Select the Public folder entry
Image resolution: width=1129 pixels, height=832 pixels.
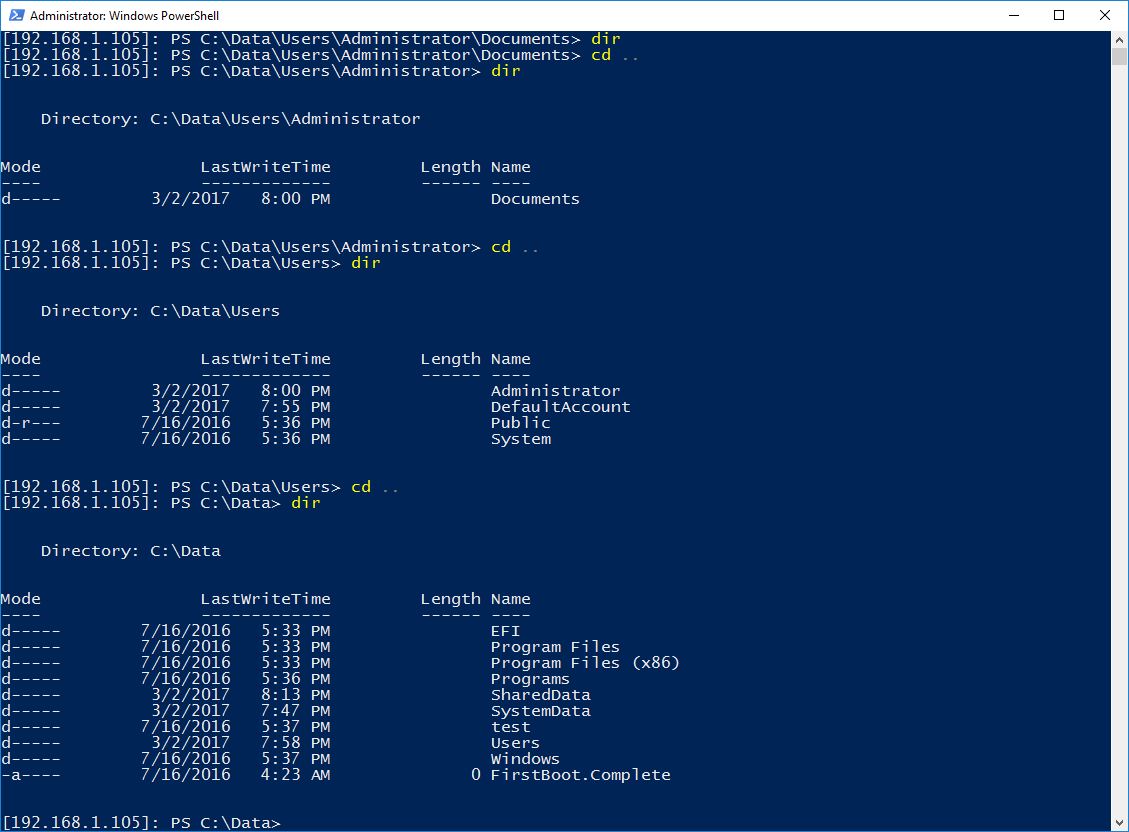(x=521, y=422)
